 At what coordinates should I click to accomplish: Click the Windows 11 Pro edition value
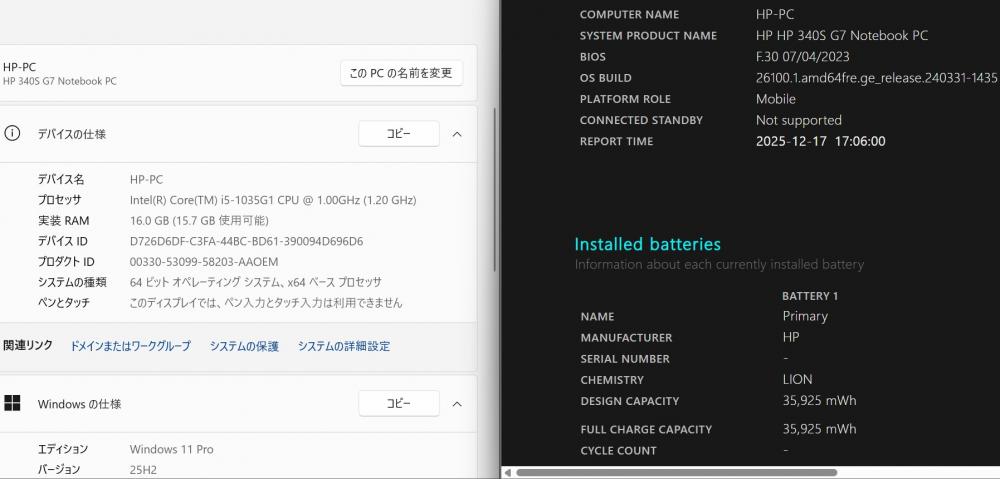point(172,449)
